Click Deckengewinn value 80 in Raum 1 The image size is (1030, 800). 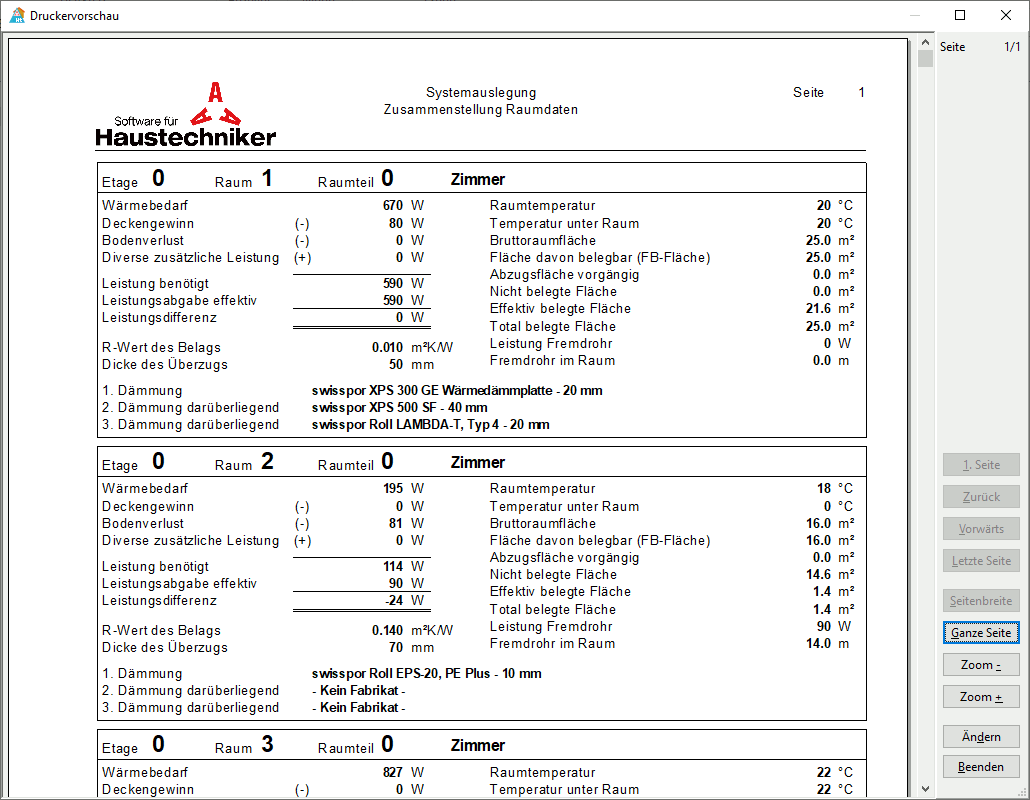395,223
